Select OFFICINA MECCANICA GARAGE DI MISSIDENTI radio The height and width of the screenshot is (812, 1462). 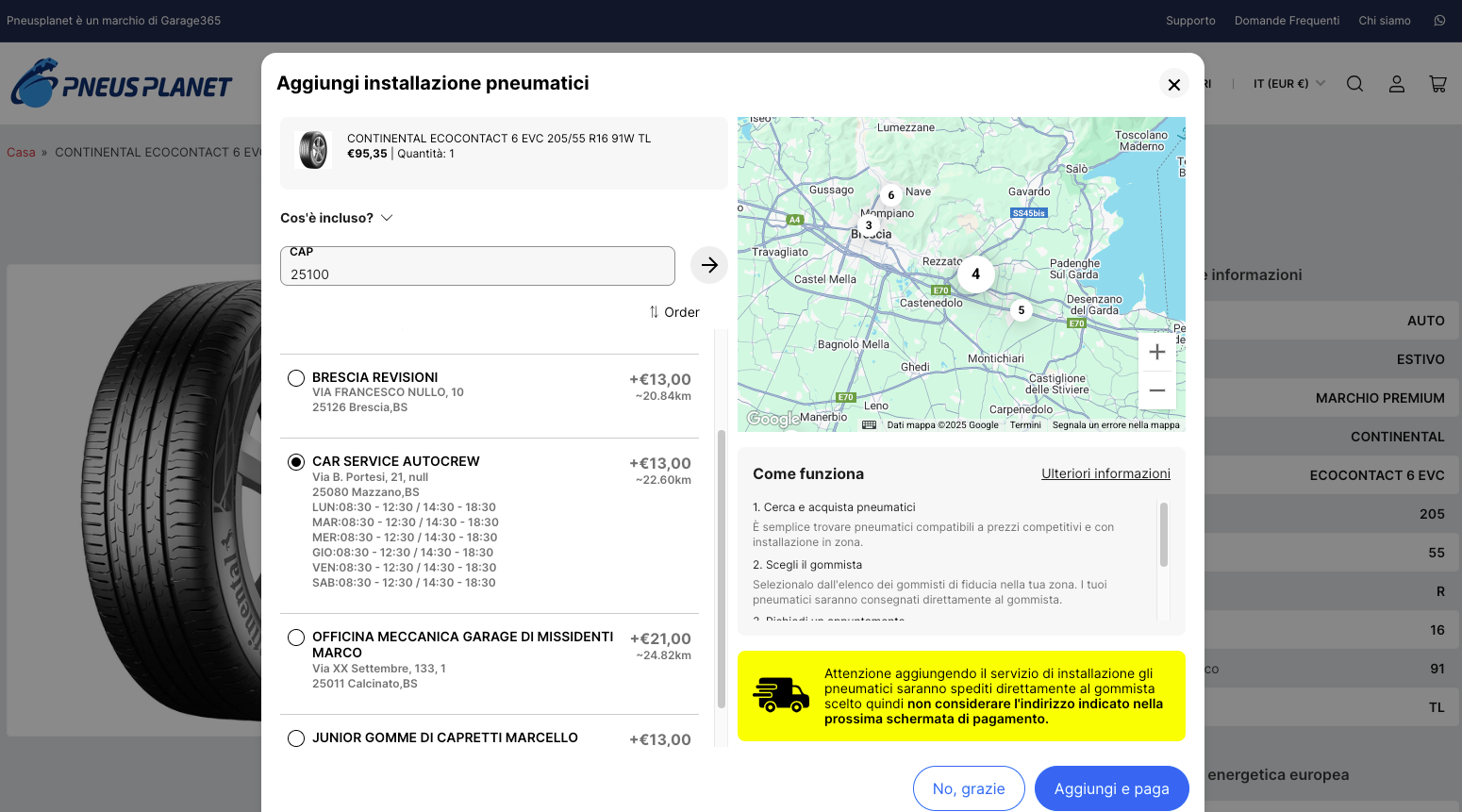pyautogui.click(x=296, y=638)
